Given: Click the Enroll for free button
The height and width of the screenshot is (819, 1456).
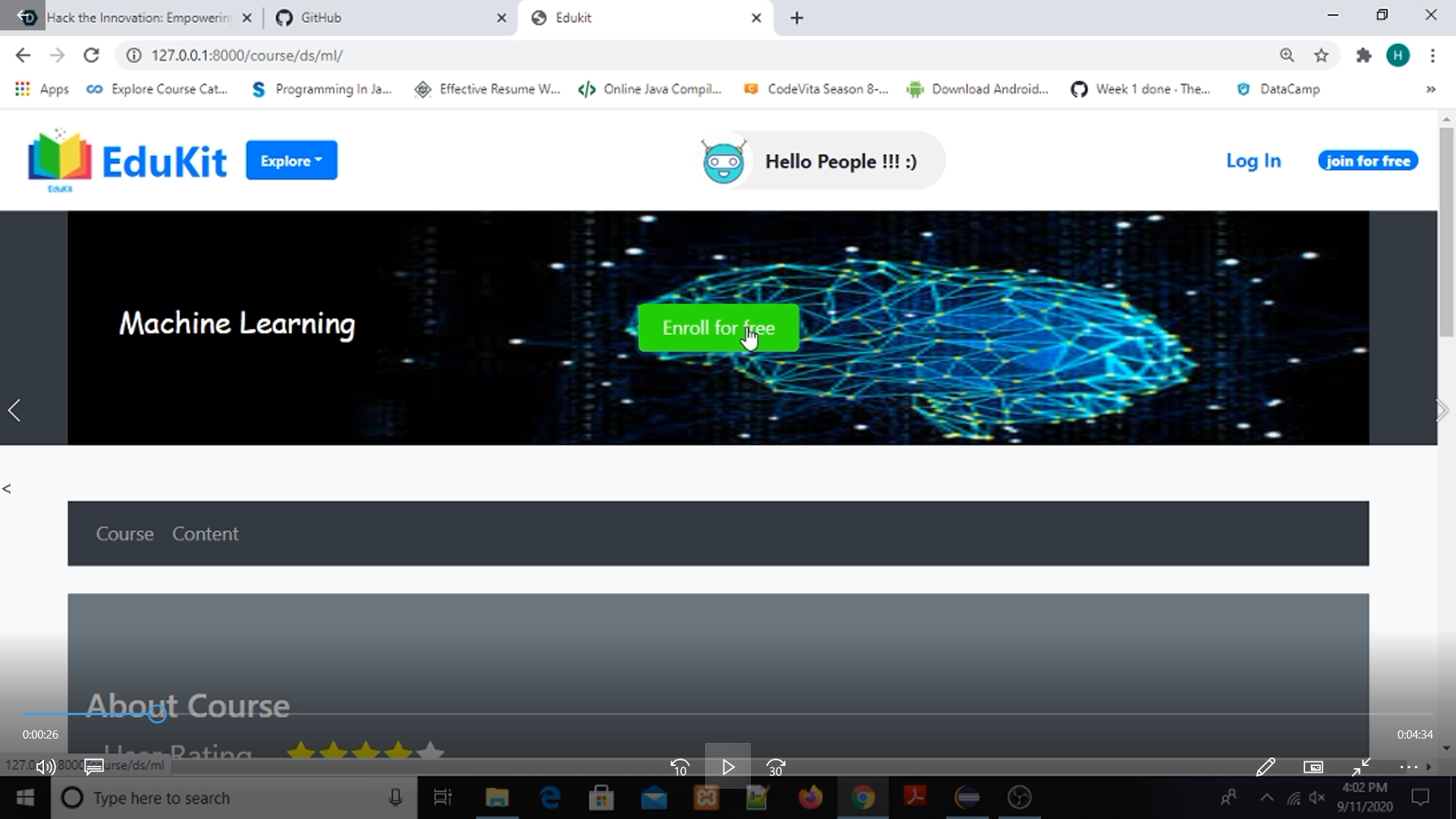Looking at the screenshot, I should point(718,328).
